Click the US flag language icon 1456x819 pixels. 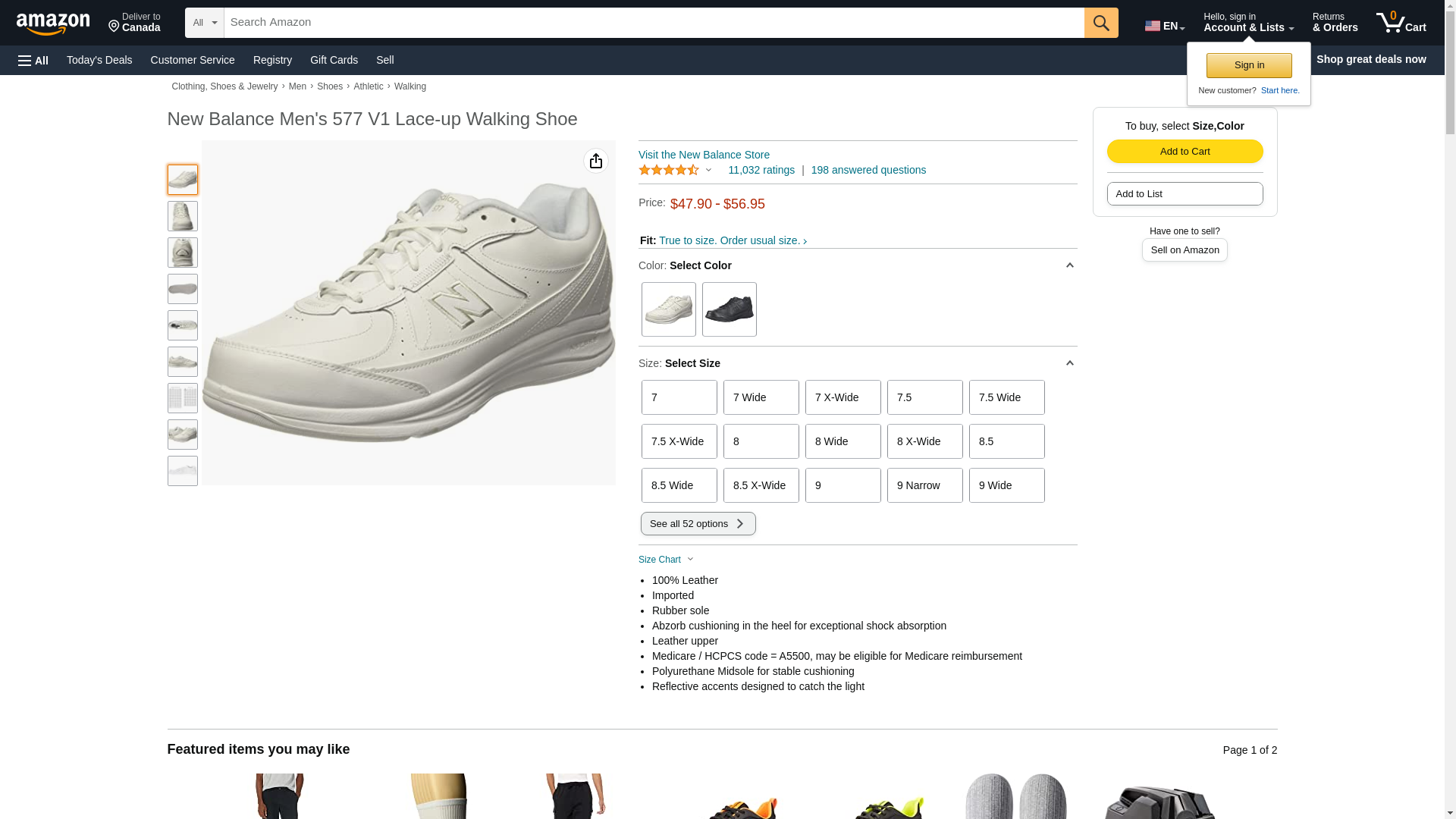pos(1152,26)
